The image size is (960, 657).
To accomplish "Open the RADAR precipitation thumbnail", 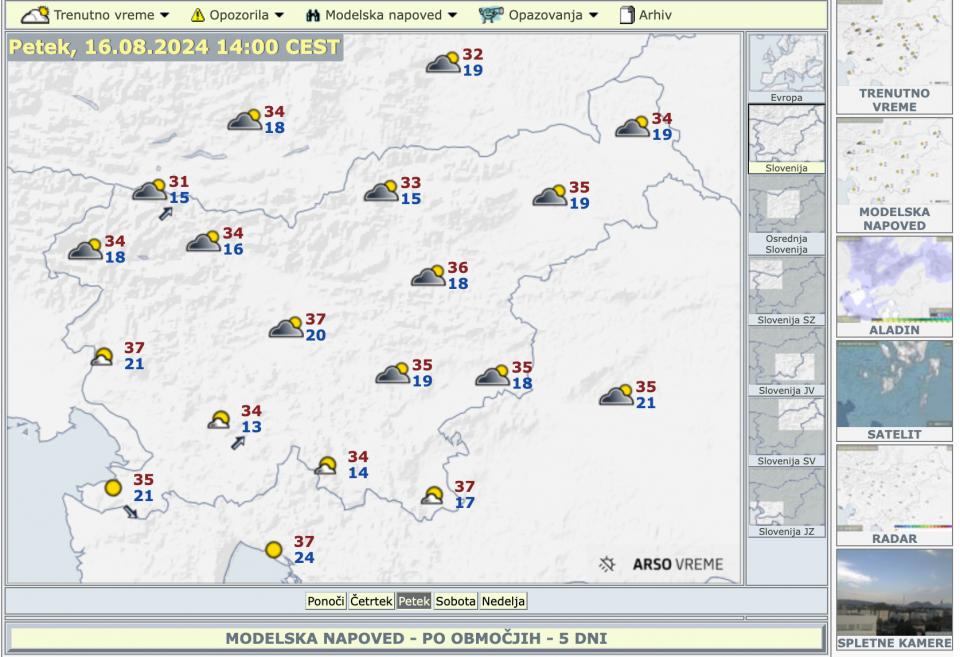I will 894,495.
